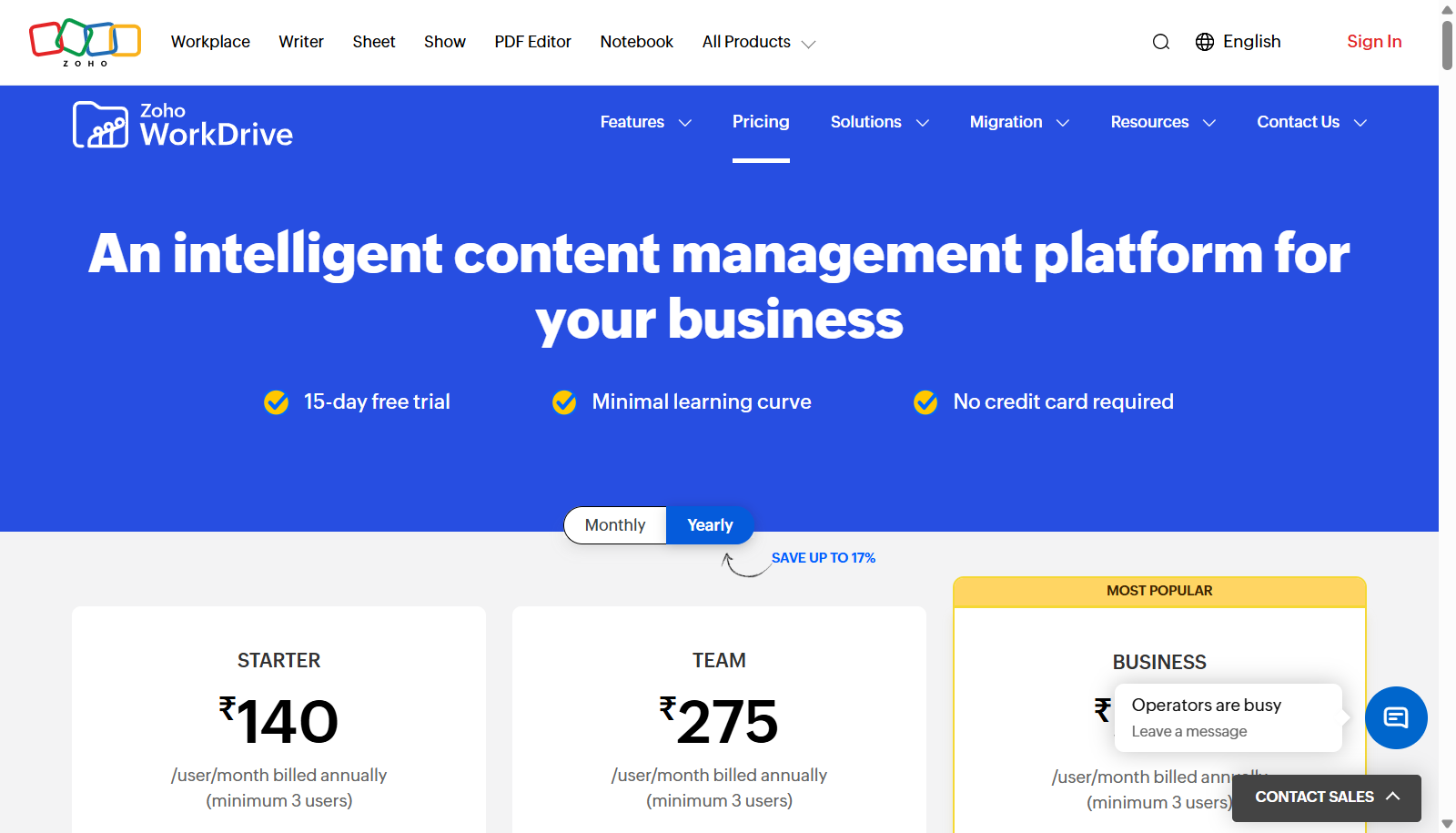Expand the Features menu chevron
The image size is (1456, 833).
coord(685,123)
